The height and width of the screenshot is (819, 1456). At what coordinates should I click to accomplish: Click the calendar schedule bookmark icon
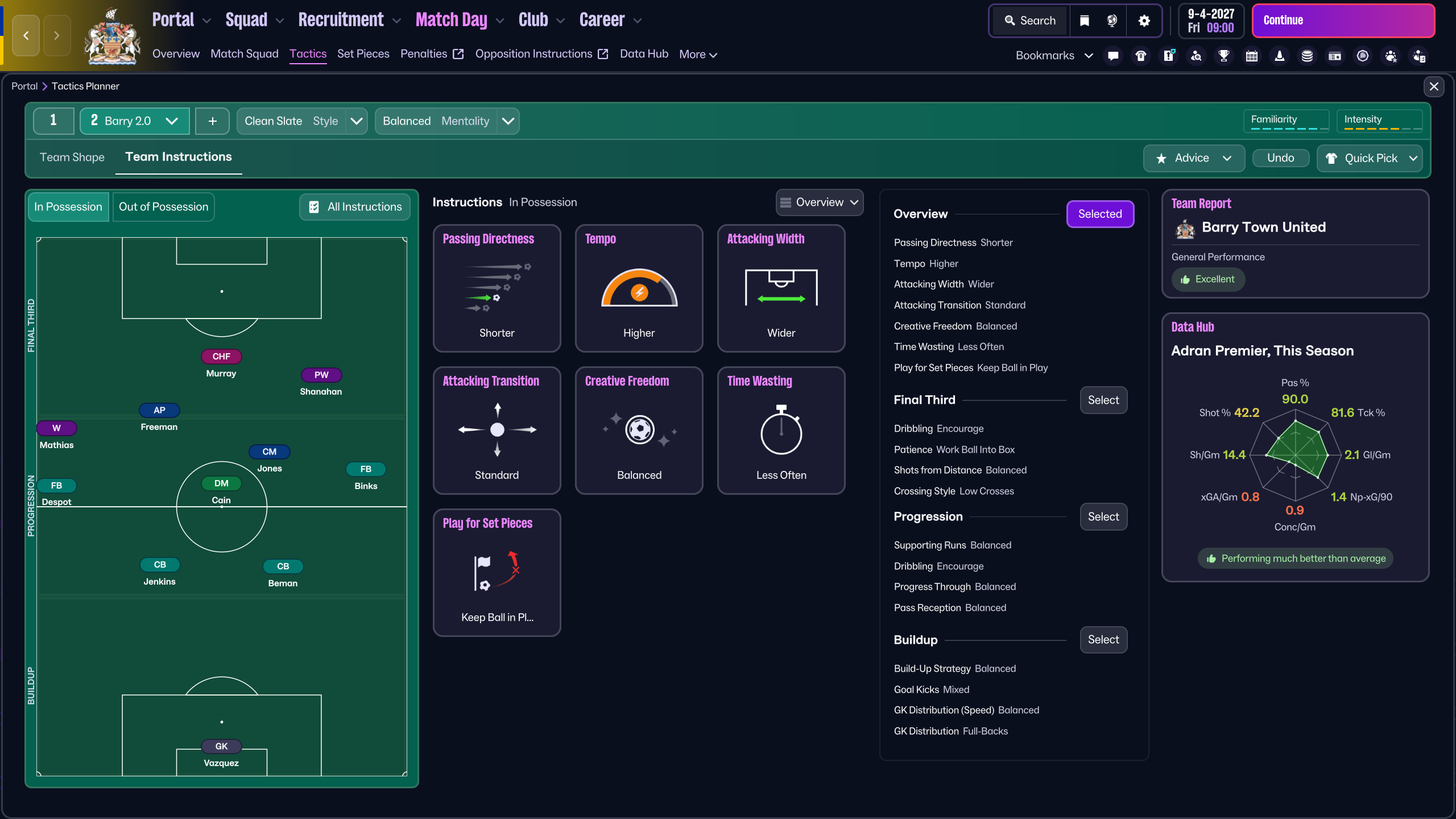pyautogui.click(x=1252, y=56)
